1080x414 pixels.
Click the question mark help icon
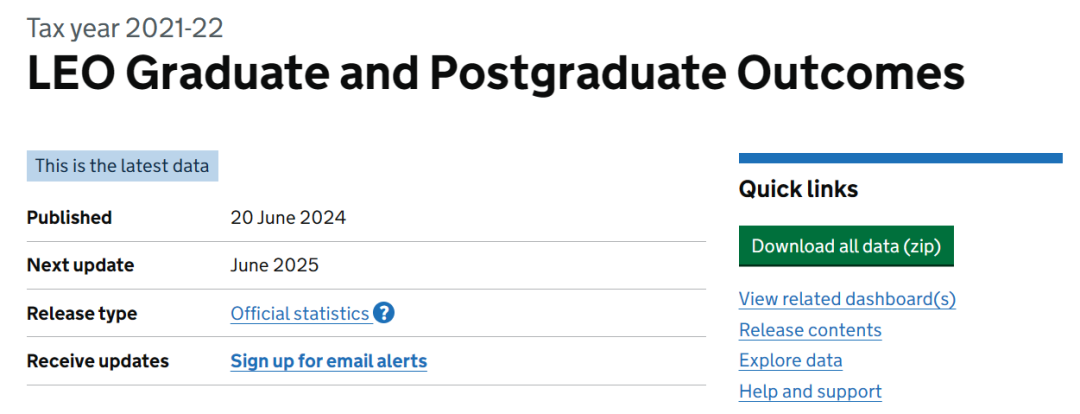[384, 313]
